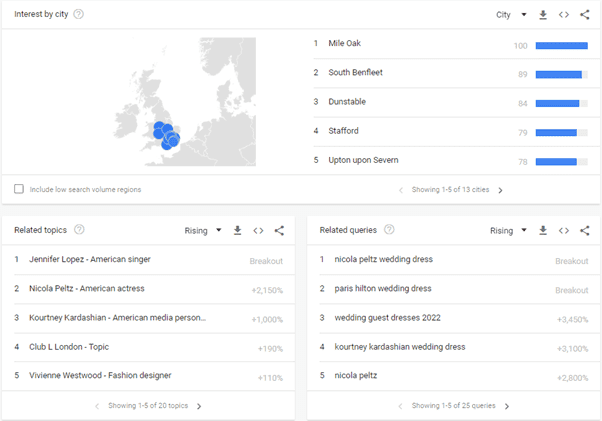Click 'Showing 1-5 of 25 queries' text
Screen dimensions: 602x421
point(453,406)
